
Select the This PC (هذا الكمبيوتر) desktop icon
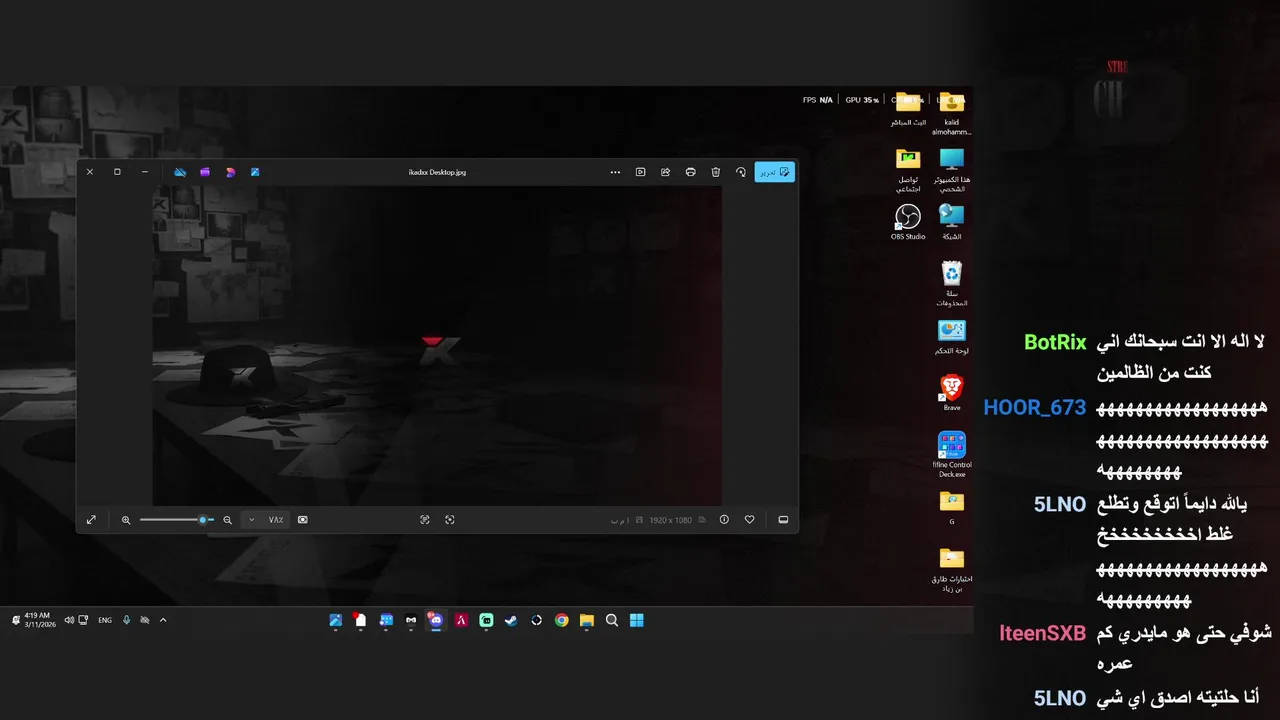952,169
